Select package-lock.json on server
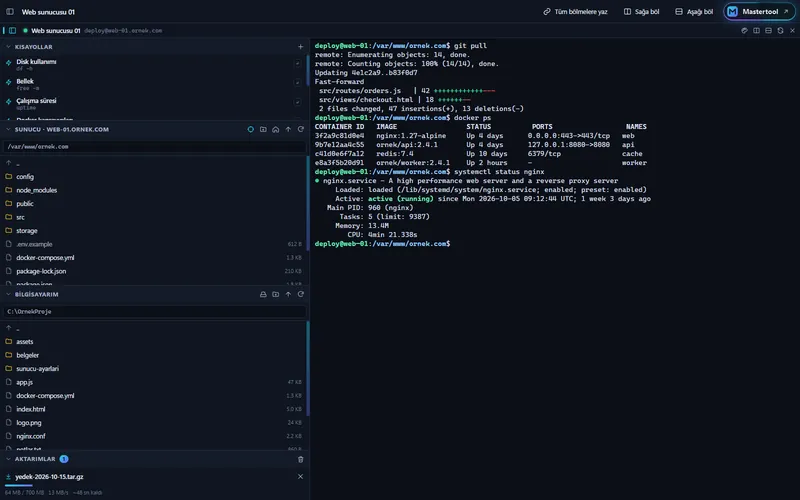The image size is (800, 500). point(153,271)
